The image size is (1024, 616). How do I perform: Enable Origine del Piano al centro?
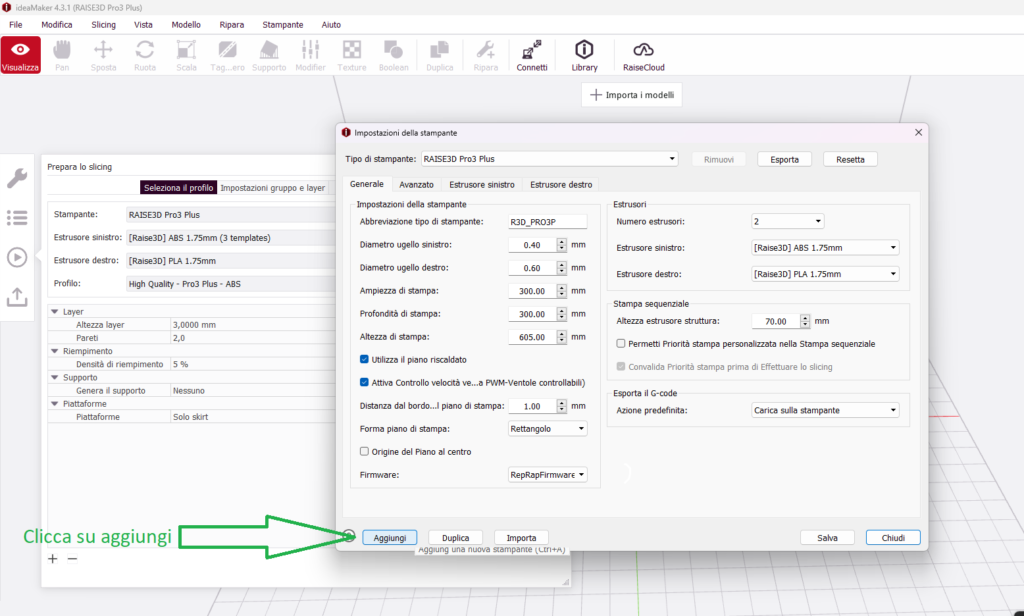click(364, 451)
